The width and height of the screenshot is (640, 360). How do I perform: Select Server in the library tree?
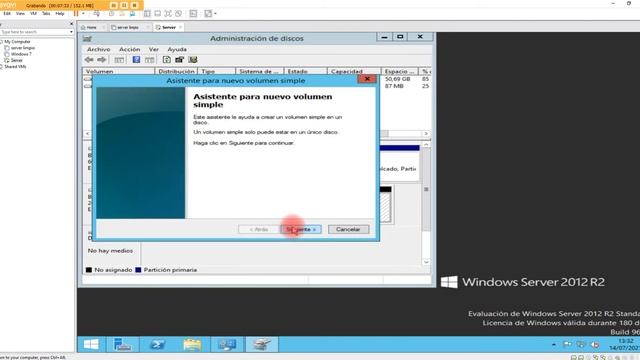coord(16,60)
